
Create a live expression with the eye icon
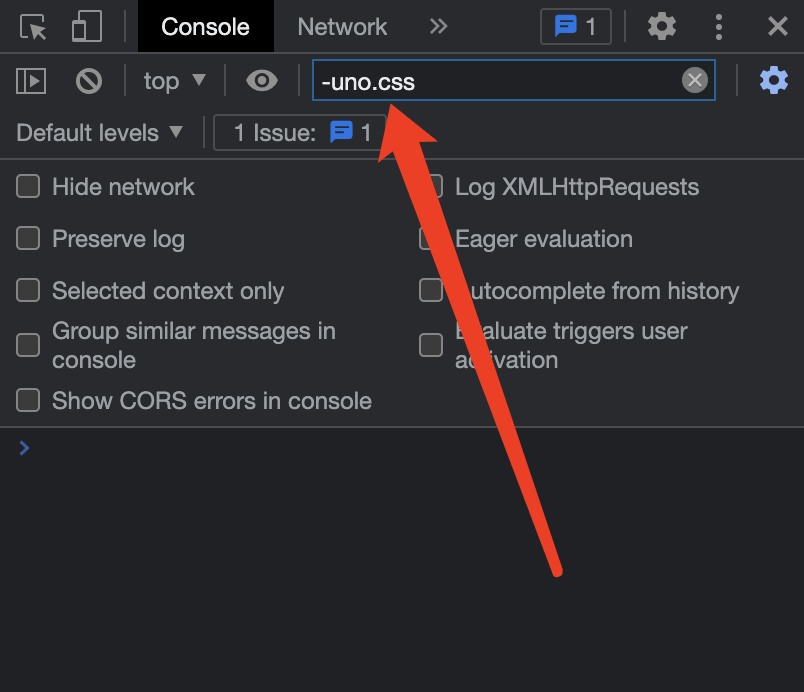[262, 81]
